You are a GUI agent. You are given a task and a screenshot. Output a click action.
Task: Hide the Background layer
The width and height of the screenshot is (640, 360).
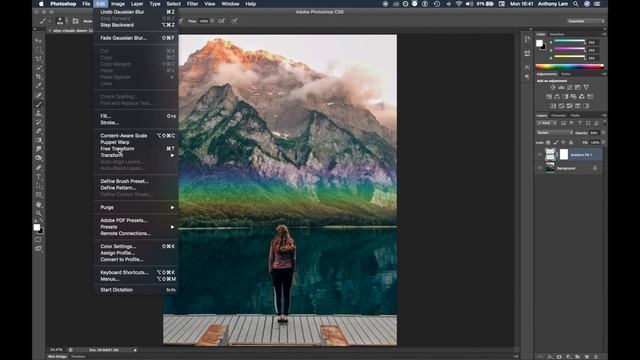[540, 168]
